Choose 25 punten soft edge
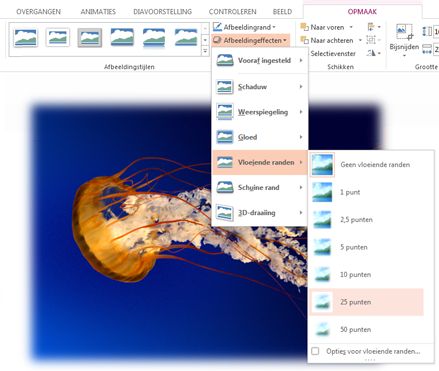The height and width of the screenshot is (371, 439). tap(367, 302)
